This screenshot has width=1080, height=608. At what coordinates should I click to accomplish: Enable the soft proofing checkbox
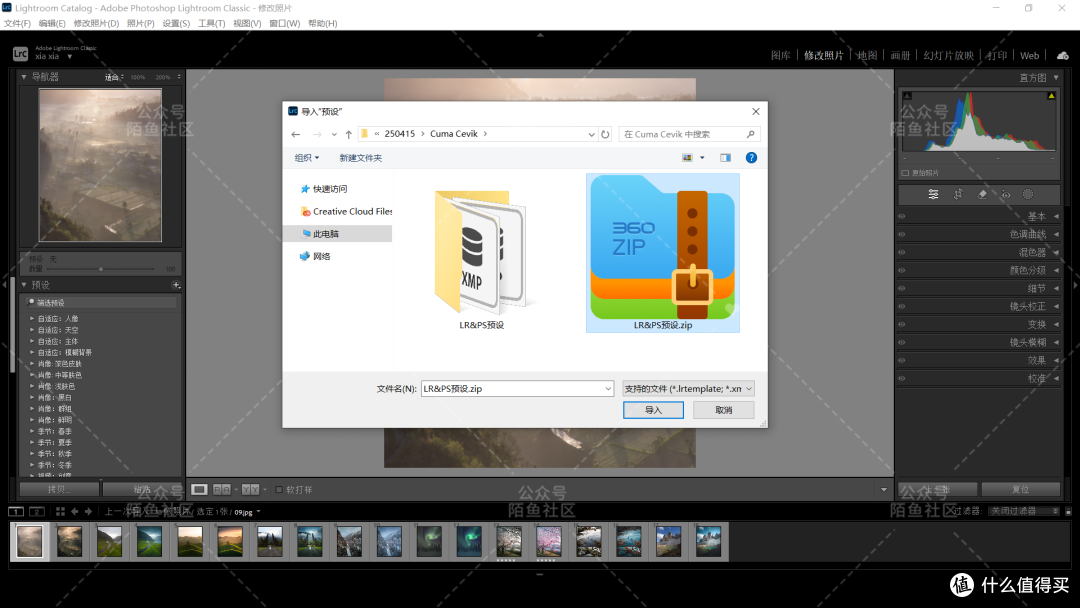coord(279,490)
